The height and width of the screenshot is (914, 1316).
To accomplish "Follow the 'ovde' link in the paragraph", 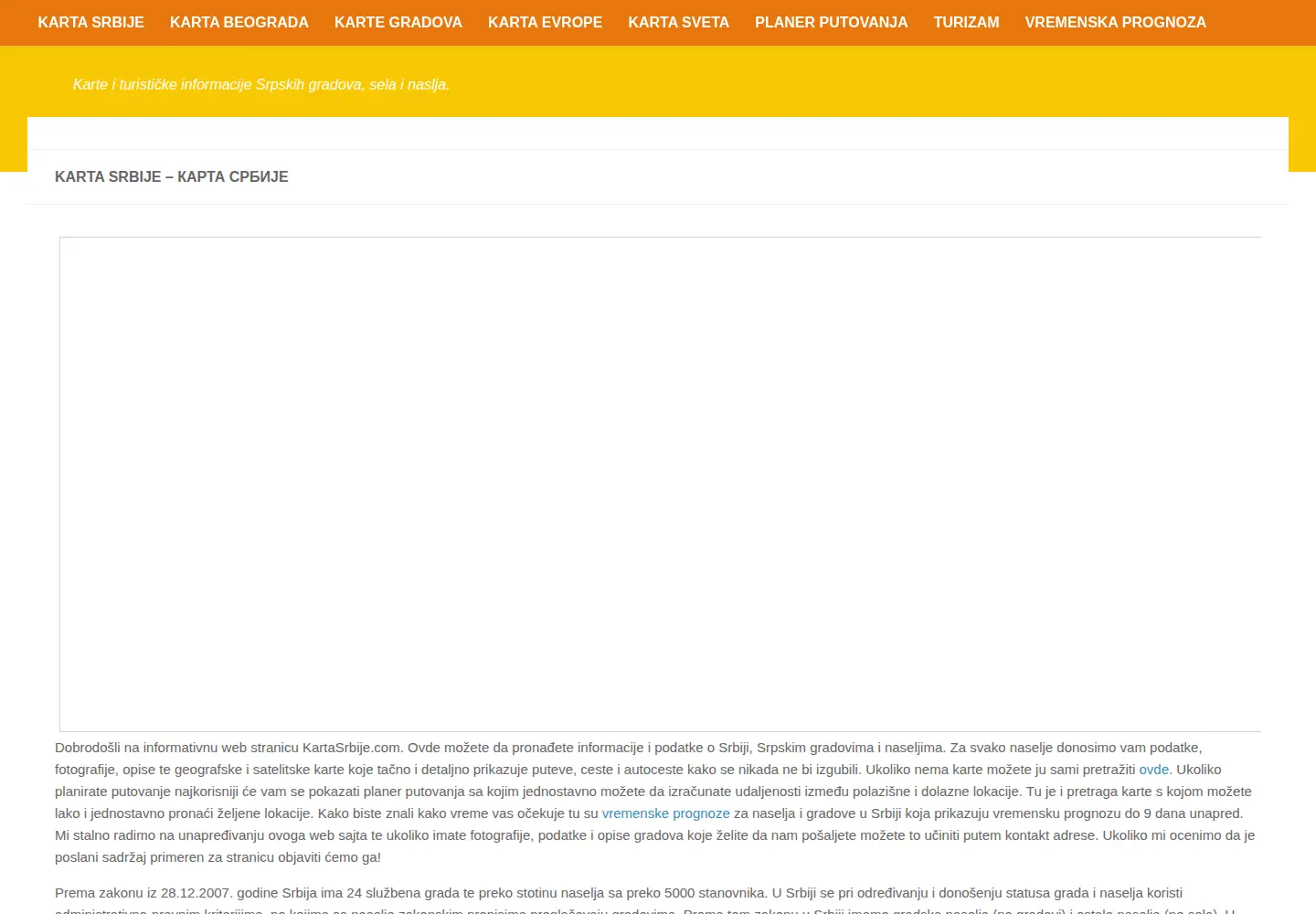I will point(1153,770).
